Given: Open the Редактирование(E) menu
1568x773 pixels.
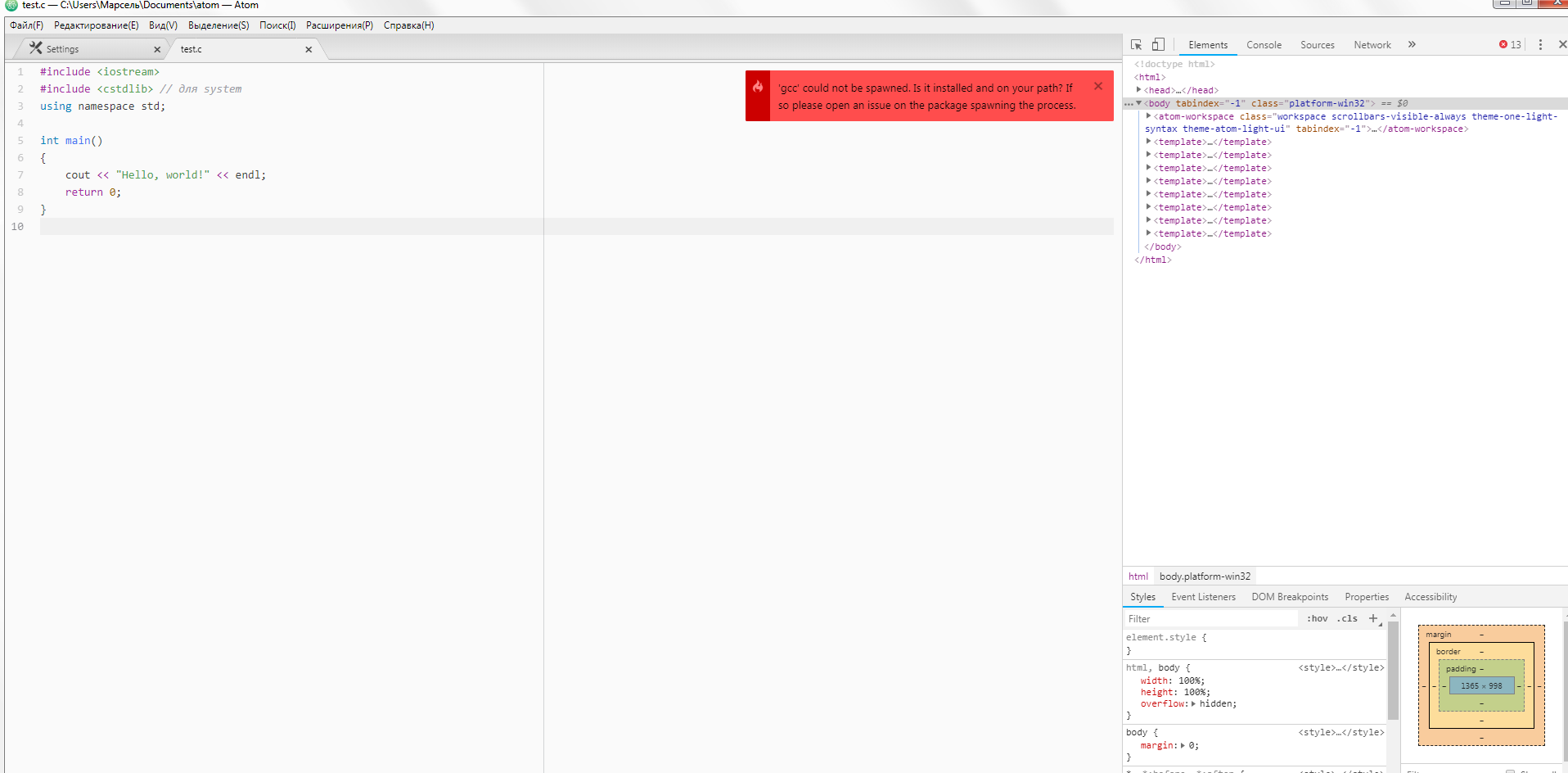Looking at the screenshot, I should 97,25.
